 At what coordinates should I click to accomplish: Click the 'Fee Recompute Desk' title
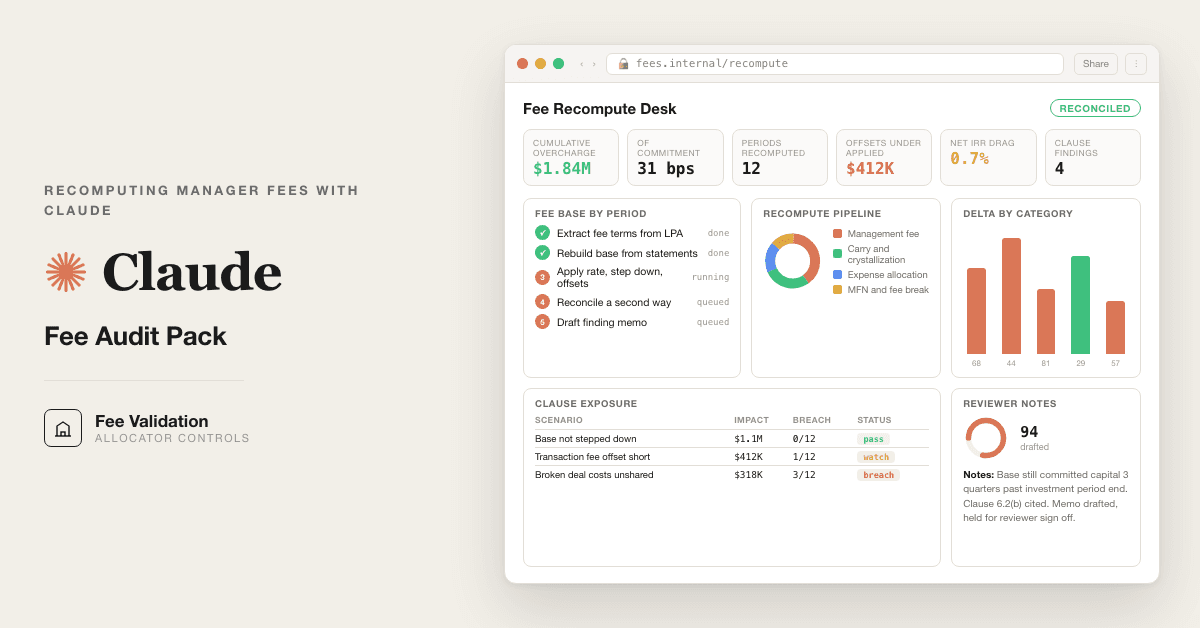600,109
